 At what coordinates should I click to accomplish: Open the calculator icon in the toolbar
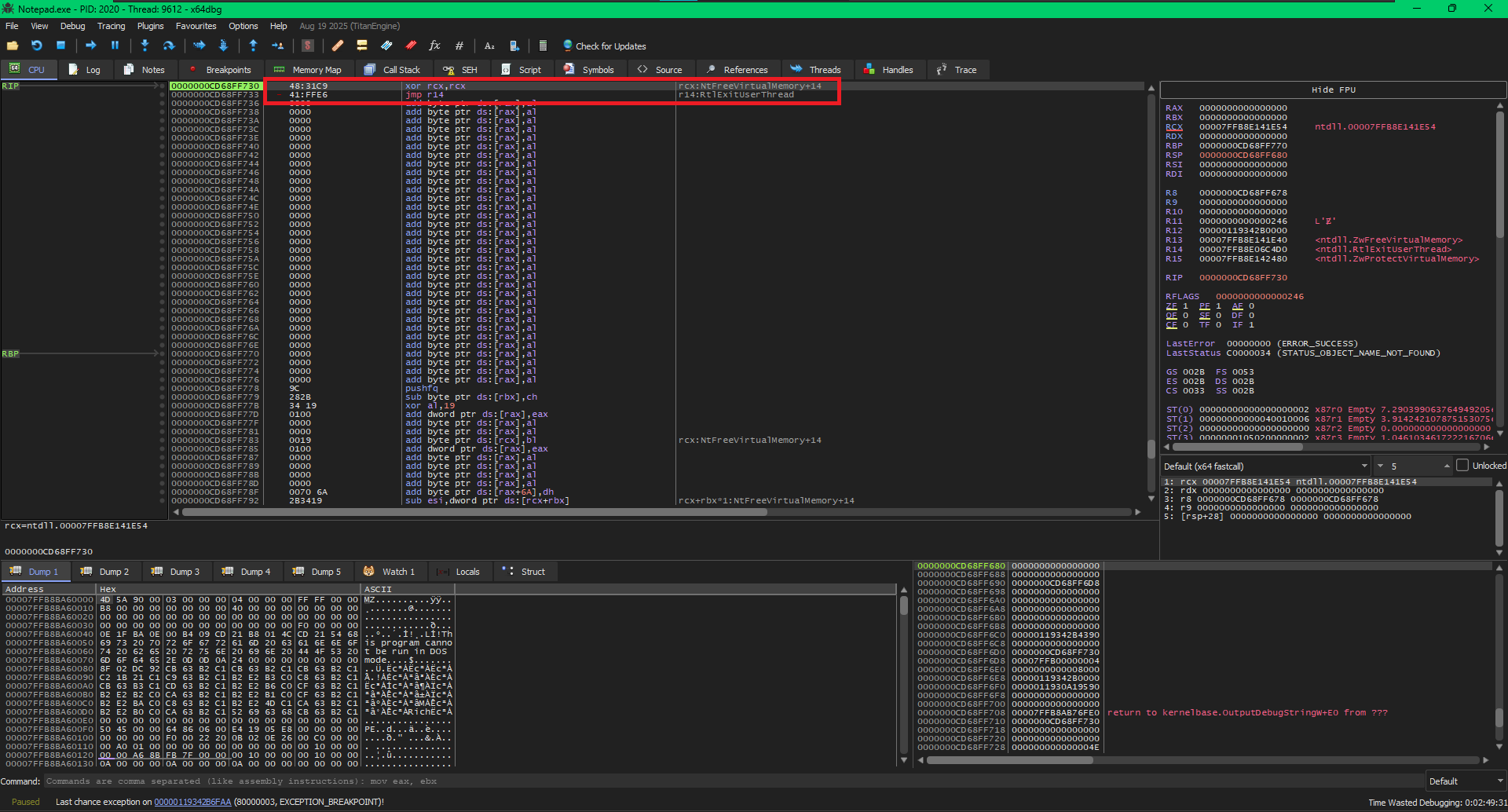click(x=543, y=46)
